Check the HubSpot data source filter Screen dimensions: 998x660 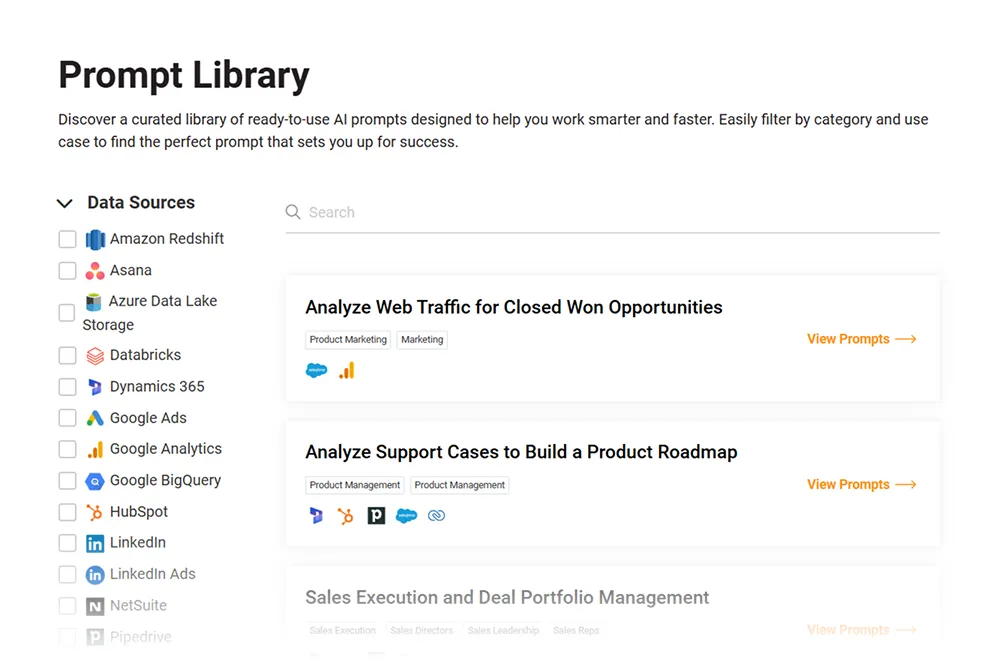(x=67, y=511)
